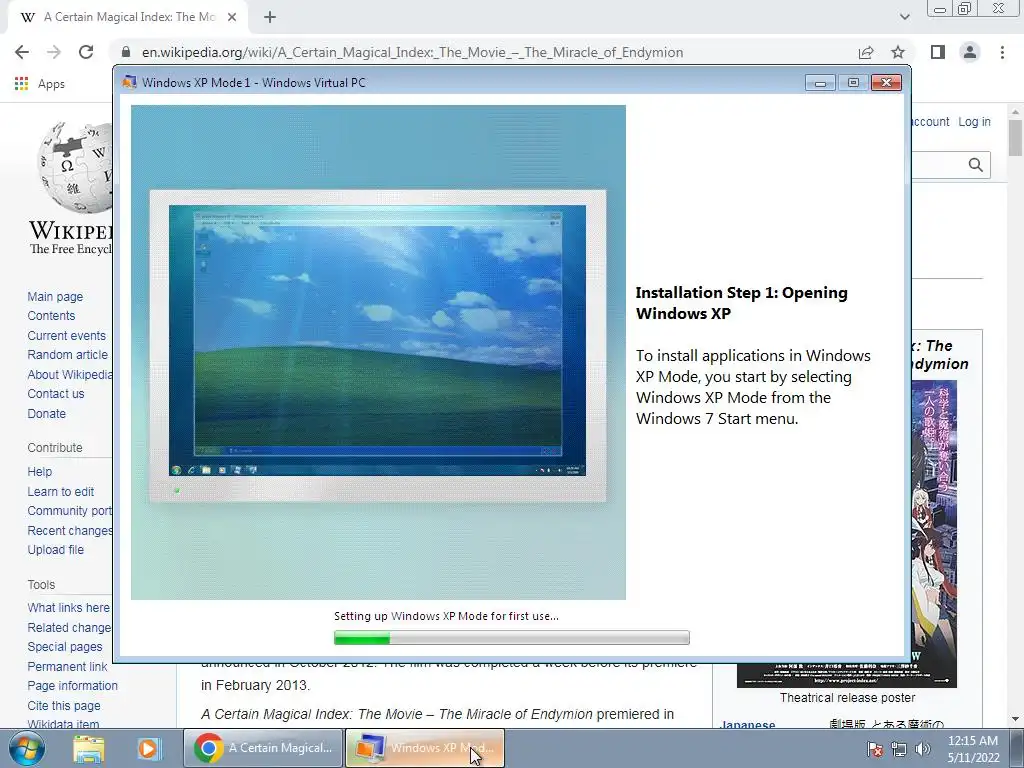1024x768 pixels.
Task: Click the padlock site info icon
Action: [126, 52]
